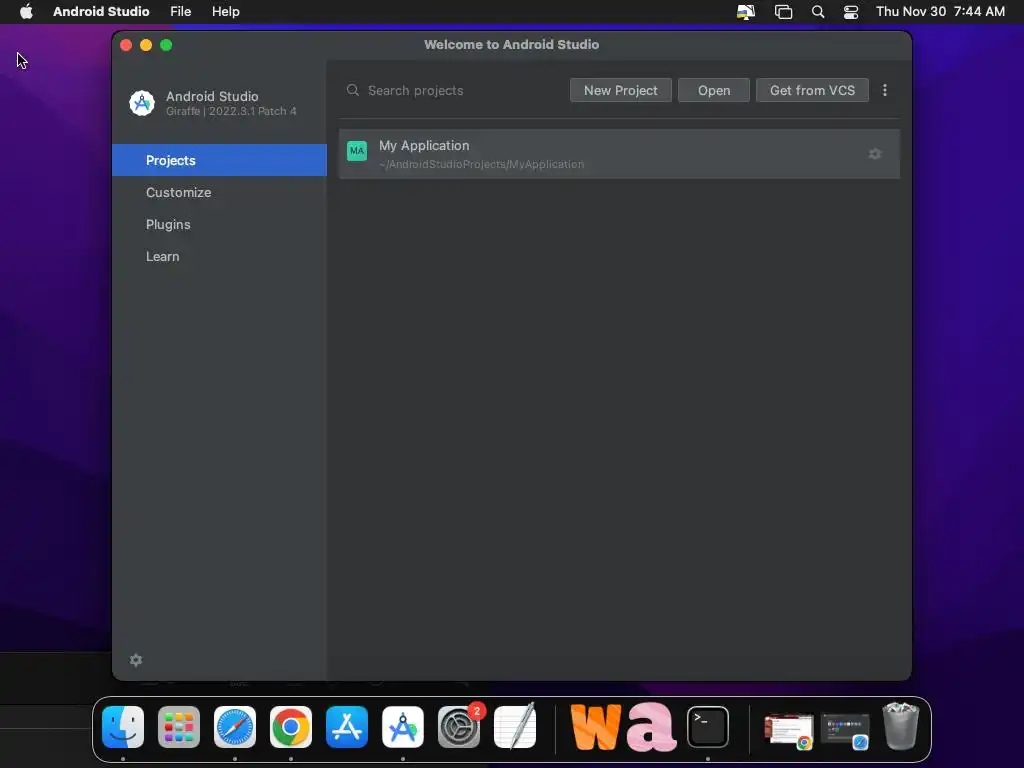This screenshot has width=1024, height=768.
Task: Open the Help menu
Action: click(x=225, y=11)
